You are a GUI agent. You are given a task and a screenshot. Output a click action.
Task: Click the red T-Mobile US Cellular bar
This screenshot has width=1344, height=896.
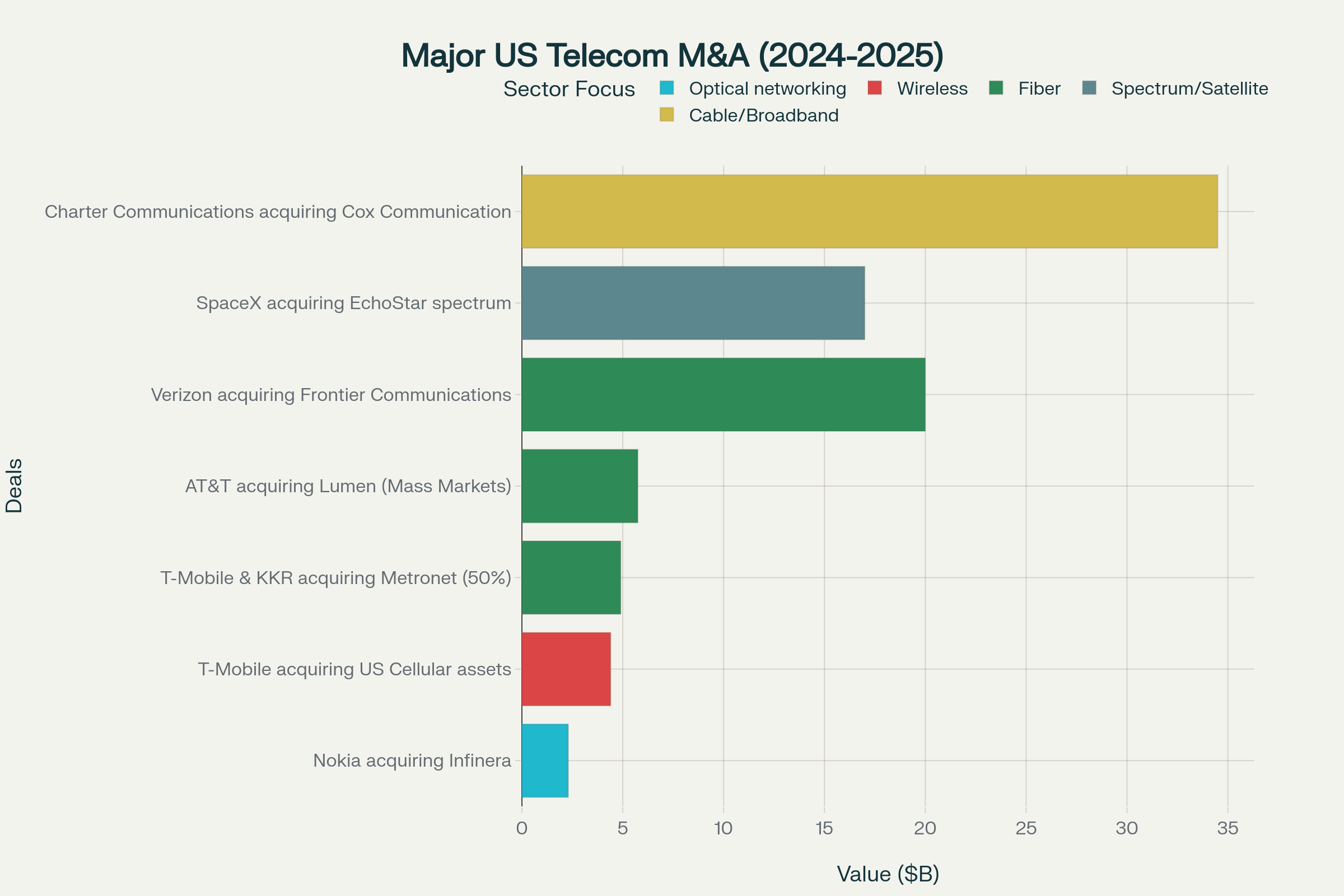click(x=566, y=669)
